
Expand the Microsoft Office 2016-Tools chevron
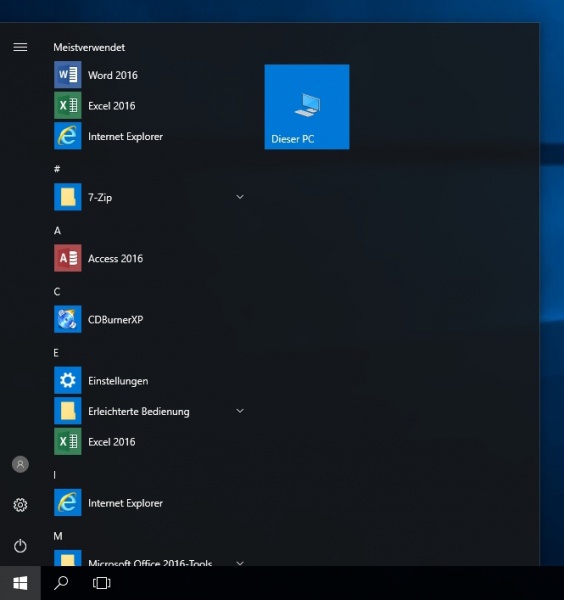[x=240, y=563]
